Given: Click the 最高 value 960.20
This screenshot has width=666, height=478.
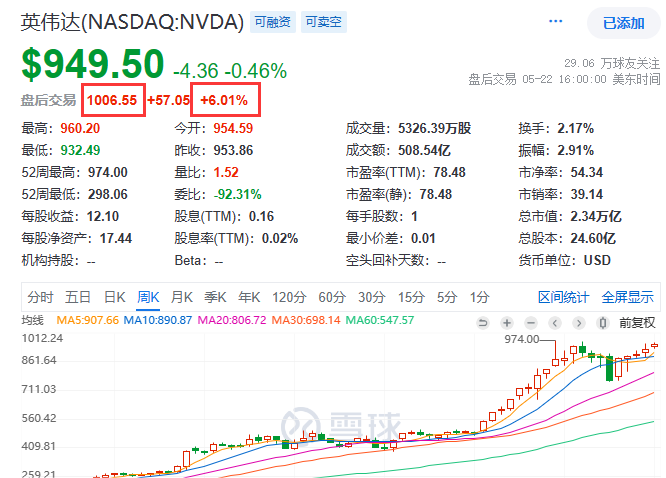Looking at the screenshot, I should 80,128.
